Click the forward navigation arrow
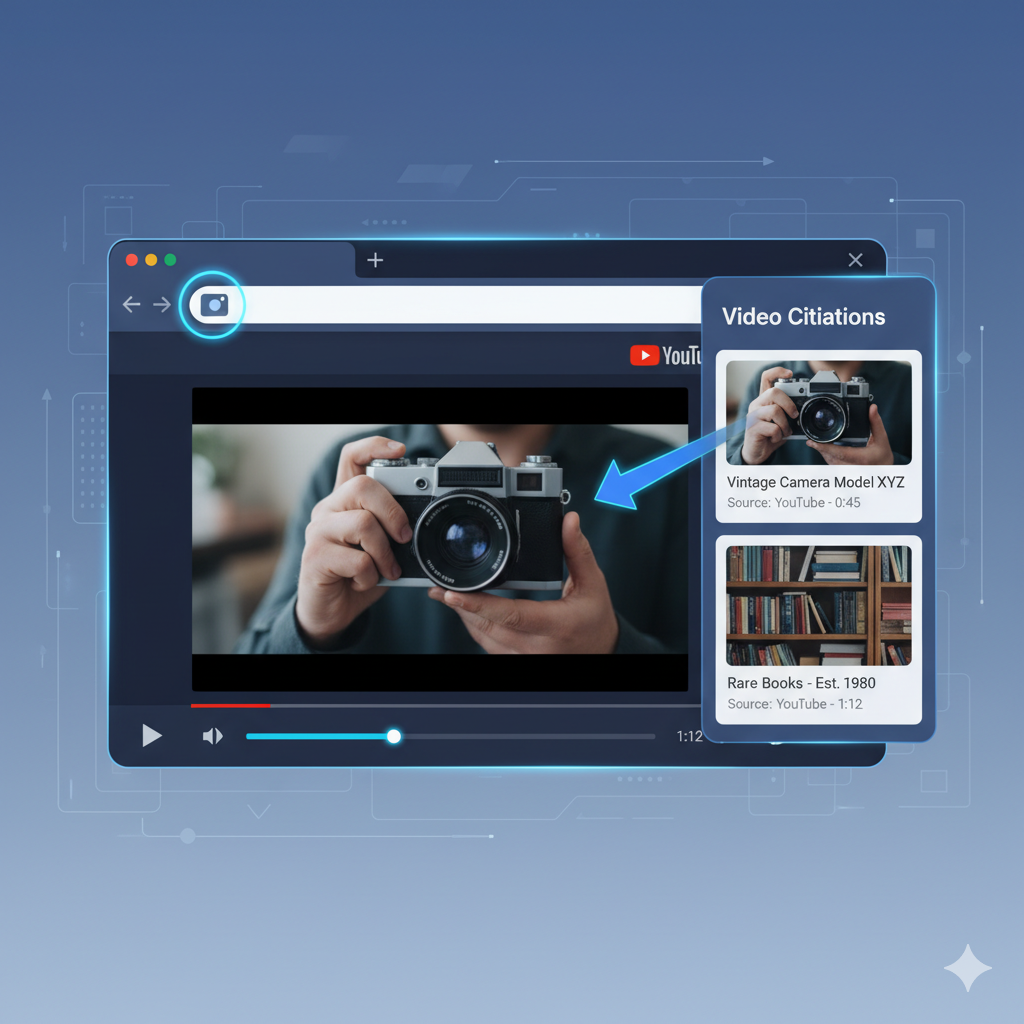This screenshot has height=1024, width=1024. (162, 304)
